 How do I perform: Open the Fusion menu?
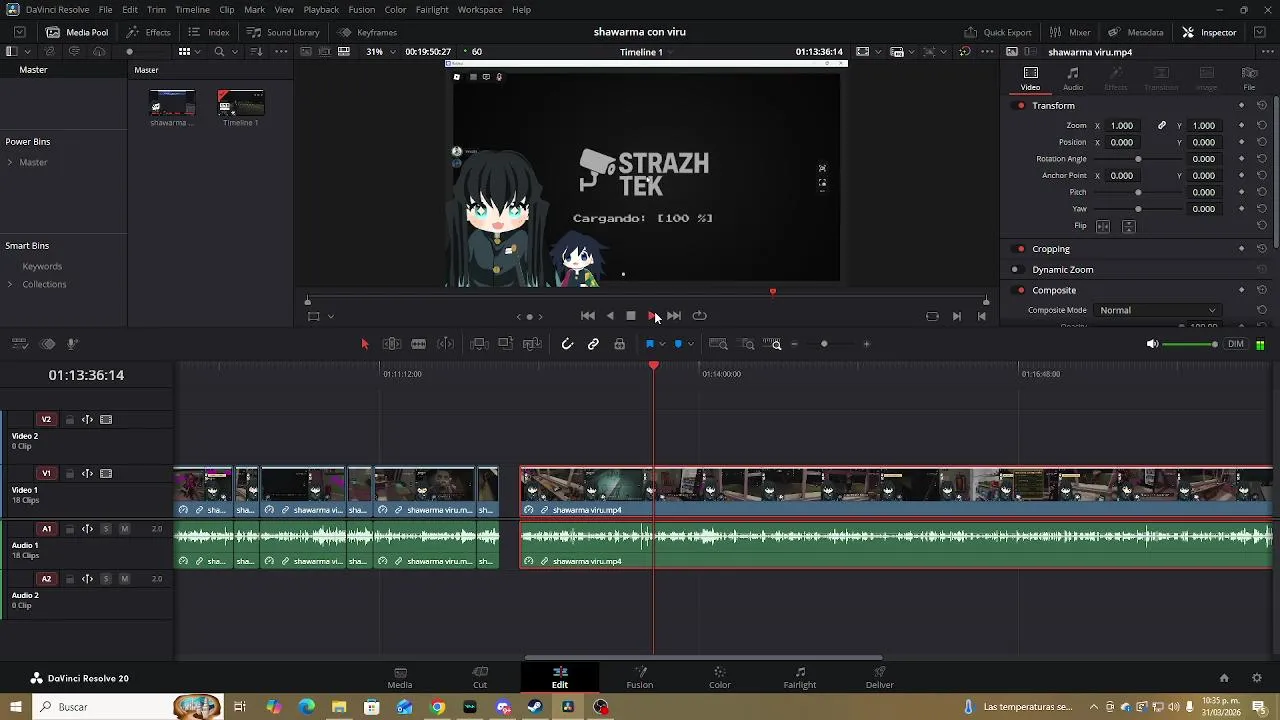pos(362,10)
